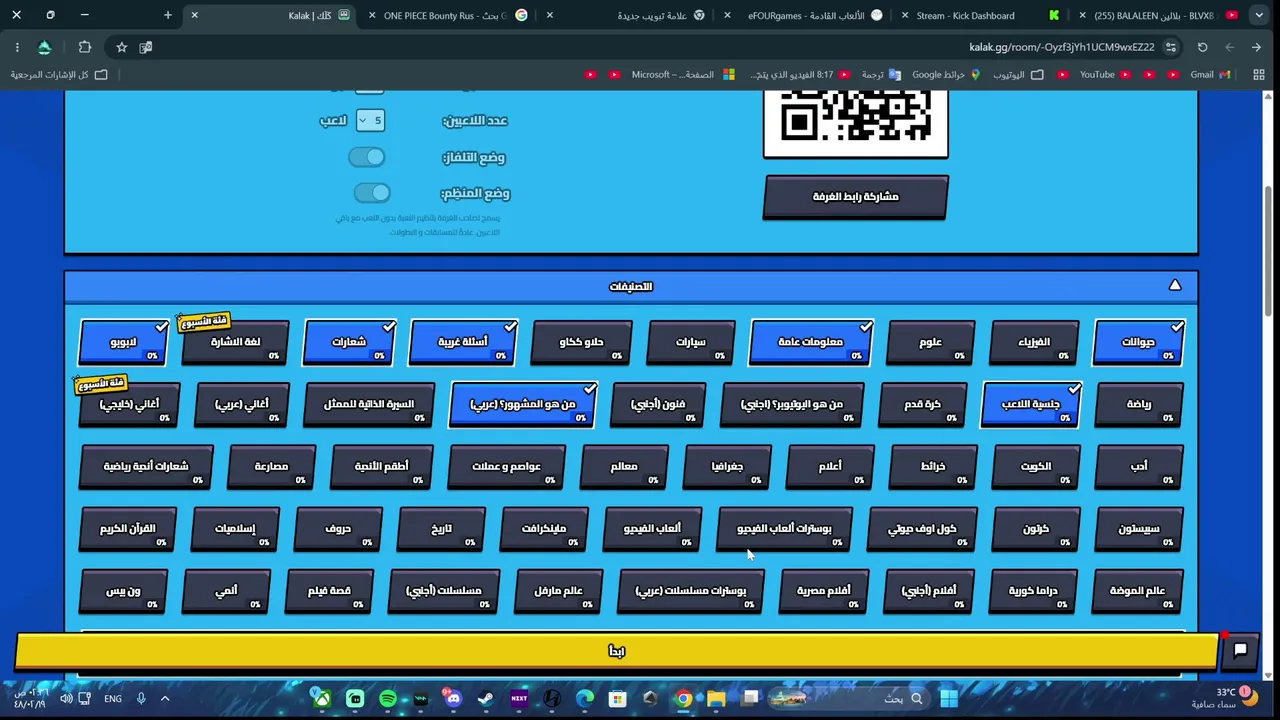Open site information icon in address bar

1171,47
